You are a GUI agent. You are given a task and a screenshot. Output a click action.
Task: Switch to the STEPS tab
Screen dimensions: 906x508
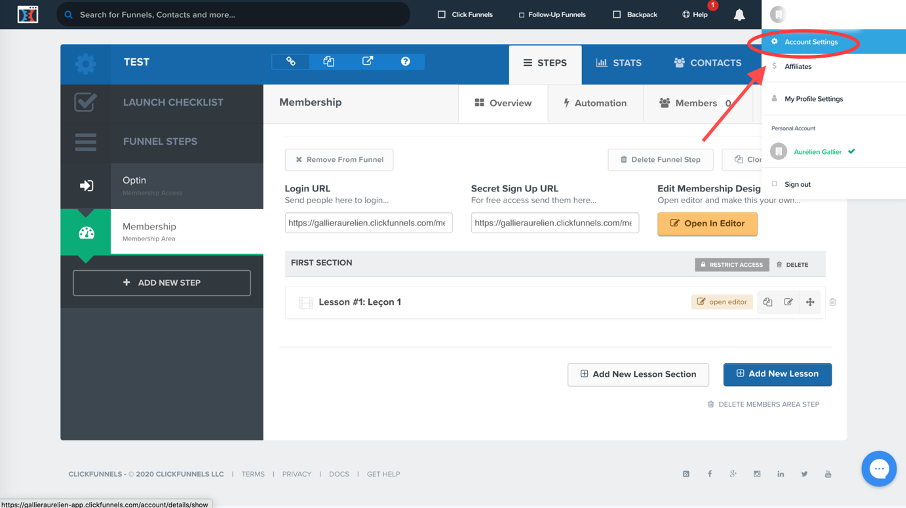click(545, 63)
